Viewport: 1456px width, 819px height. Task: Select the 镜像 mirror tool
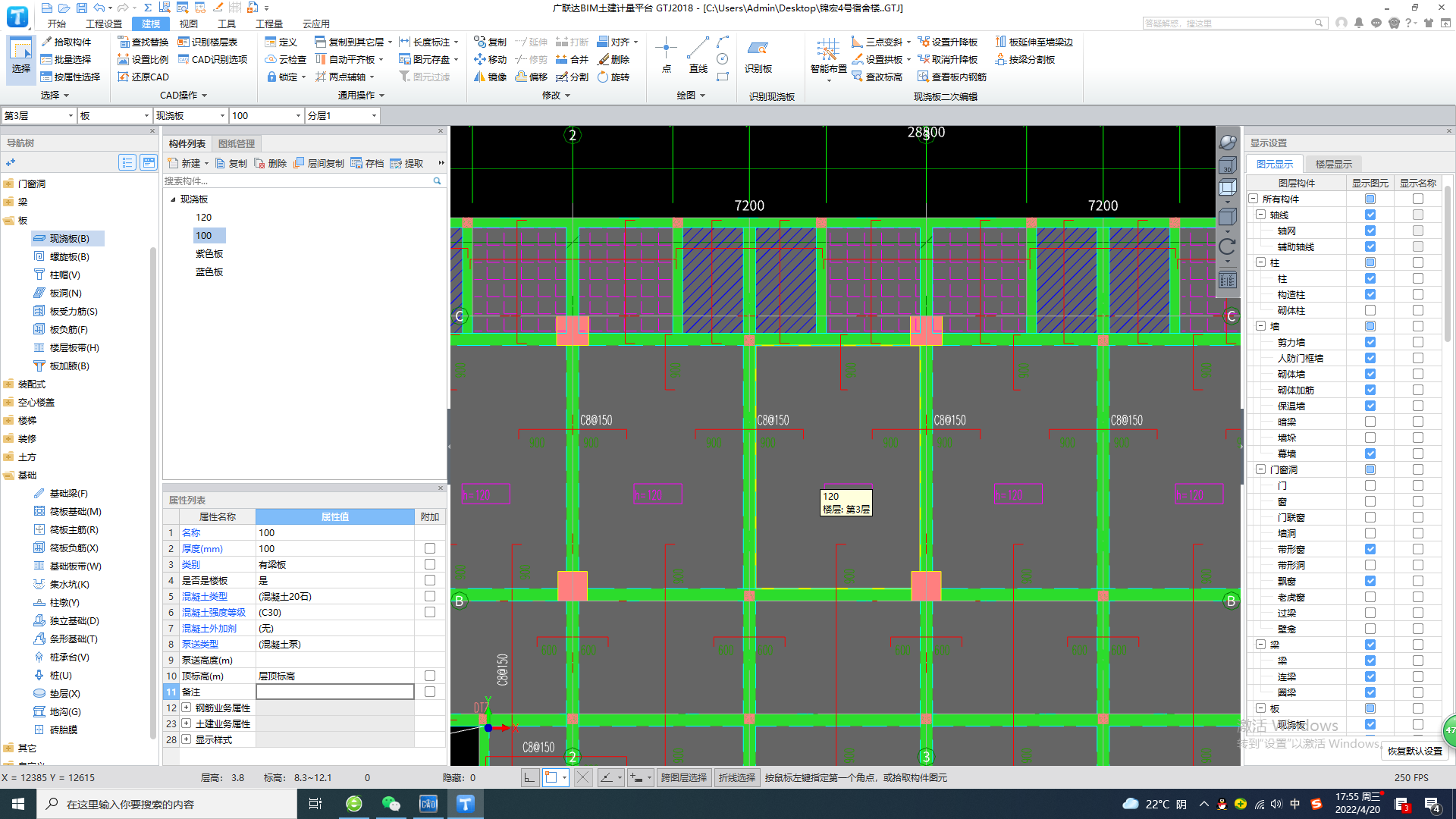490,77
